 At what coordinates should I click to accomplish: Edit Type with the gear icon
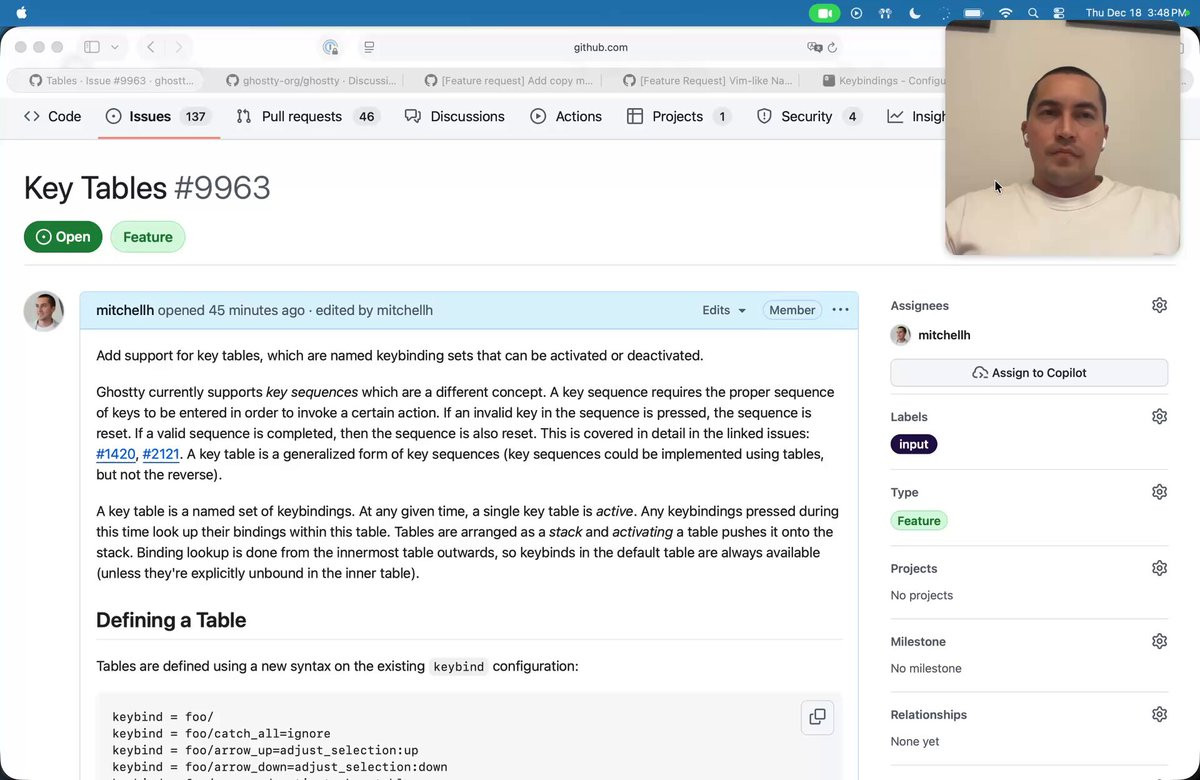[x=1159, y=492]
